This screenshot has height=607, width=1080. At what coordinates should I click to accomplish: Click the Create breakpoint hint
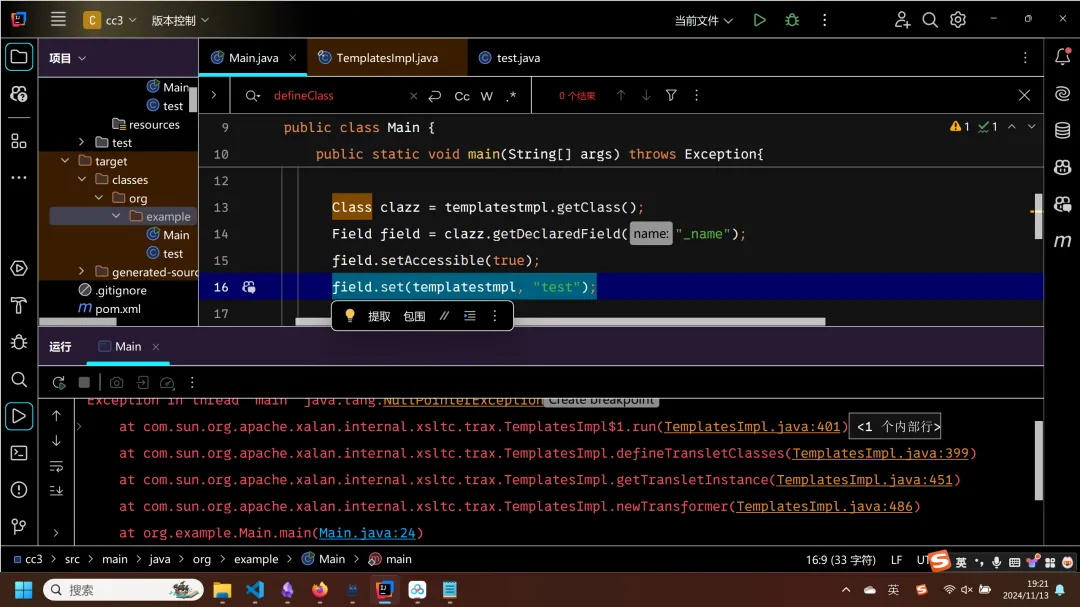tap(601, 400)
